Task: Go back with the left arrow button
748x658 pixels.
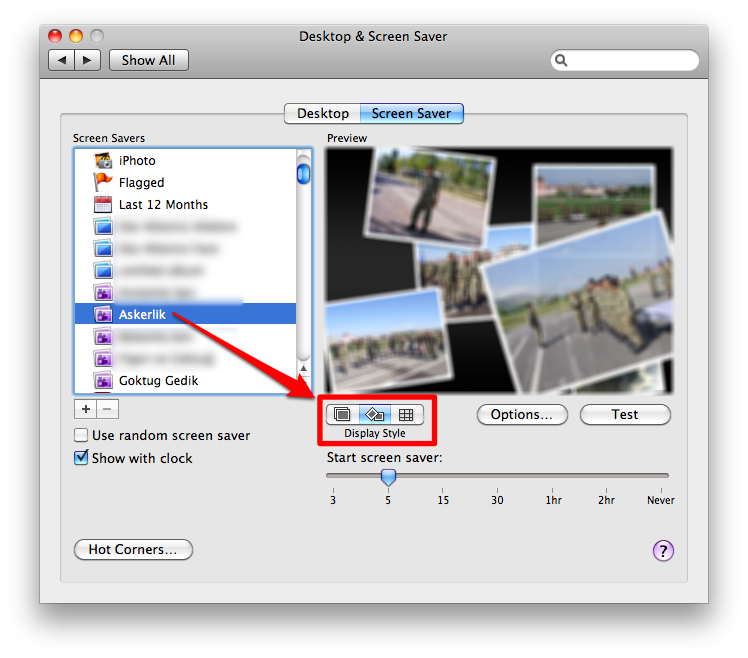Action: (62, 60)
